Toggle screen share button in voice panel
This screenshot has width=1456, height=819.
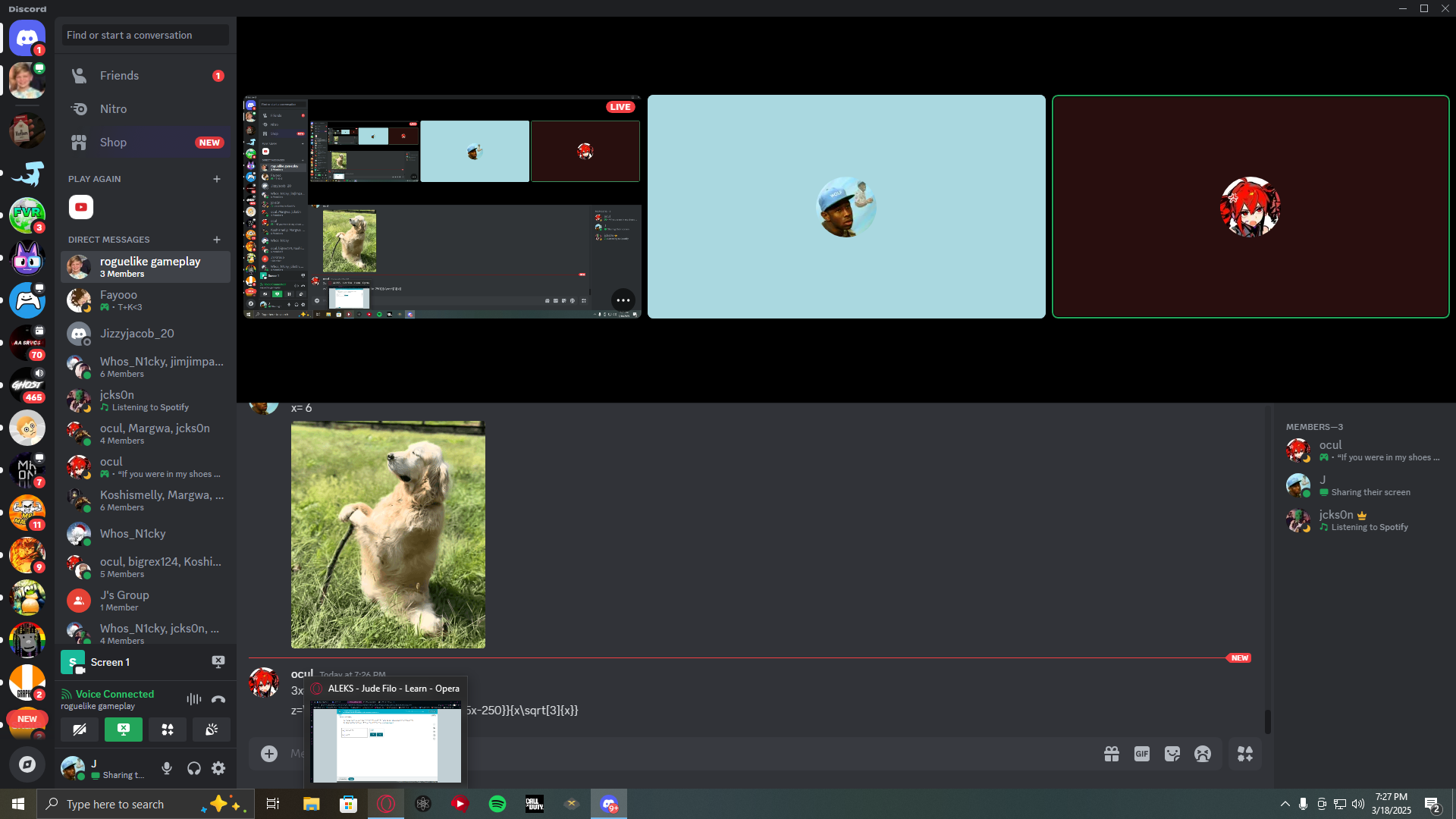124,730
